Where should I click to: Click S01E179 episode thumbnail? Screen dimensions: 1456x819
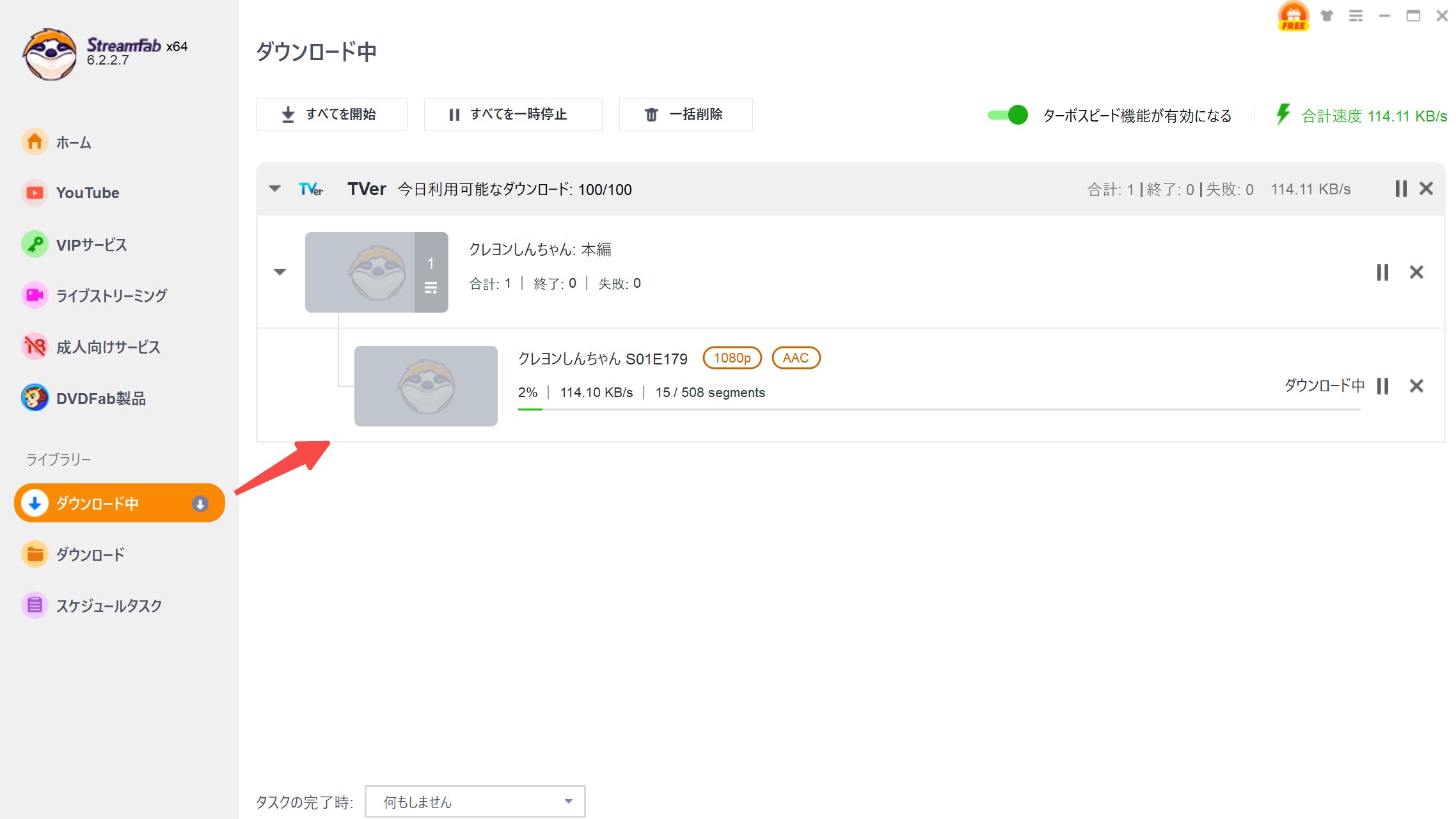(426, 386)
